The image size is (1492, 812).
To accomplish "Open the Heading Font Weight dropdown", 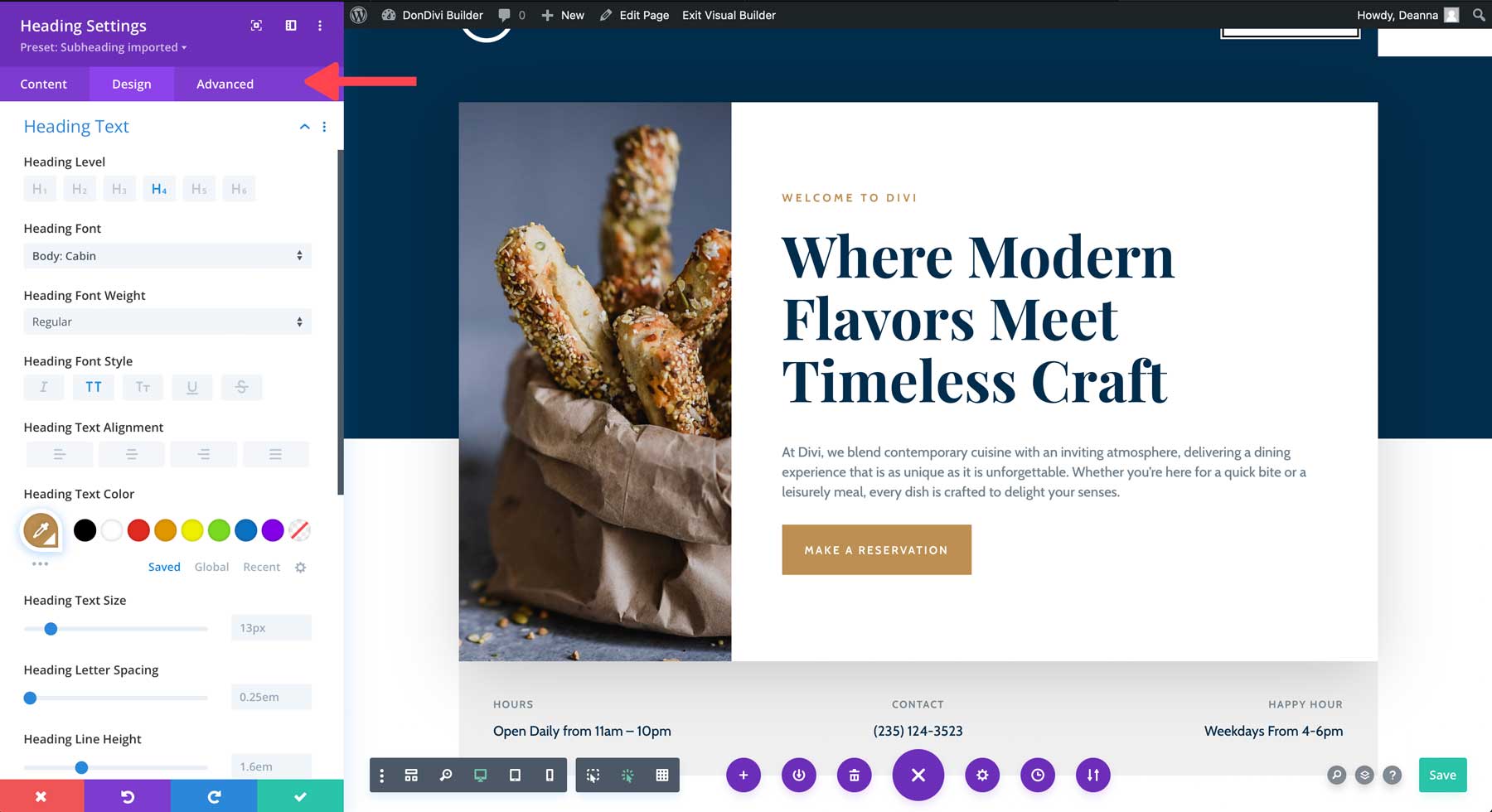I will tap(167, 321).
